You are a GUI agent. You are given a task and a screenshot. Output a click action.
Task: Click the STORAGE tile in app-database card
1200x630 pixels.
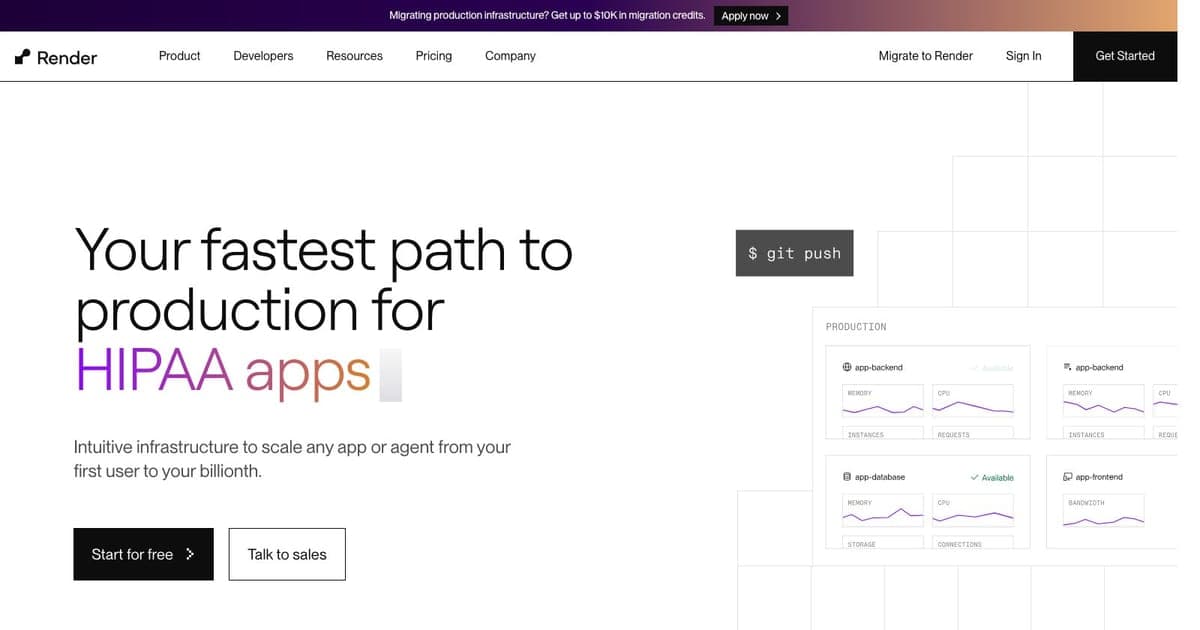(881, 543)
